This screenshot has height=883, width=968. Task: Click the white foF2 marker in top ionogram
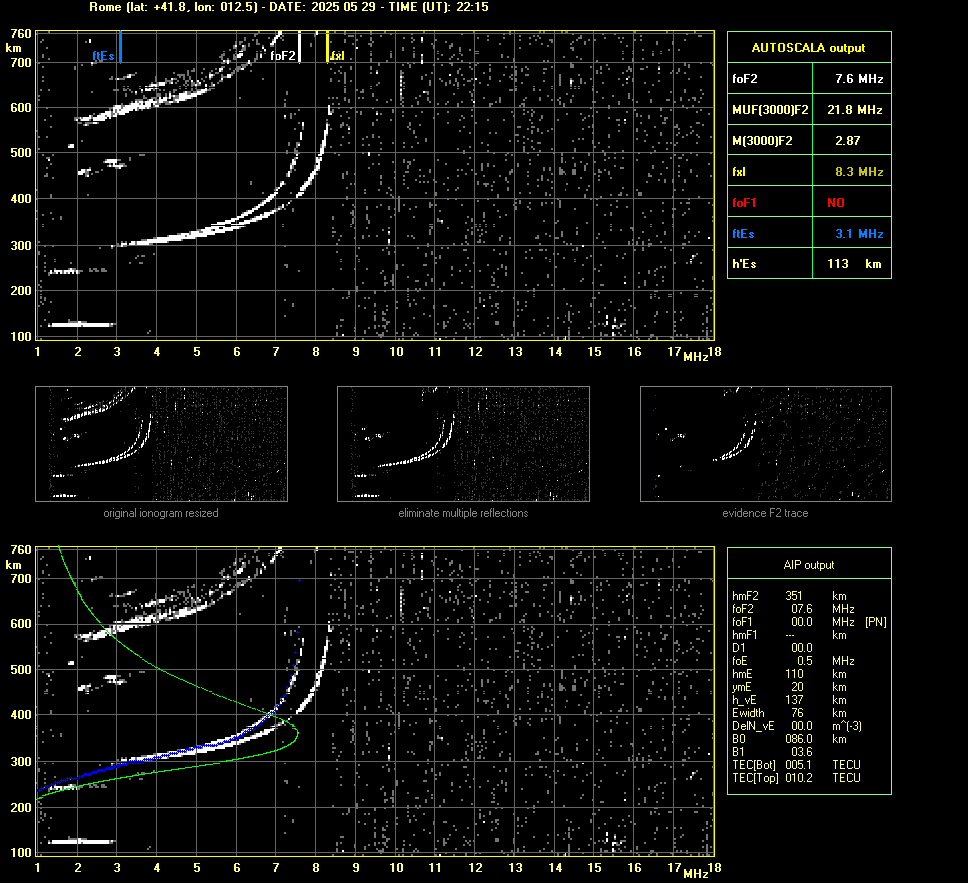(299, 47)
